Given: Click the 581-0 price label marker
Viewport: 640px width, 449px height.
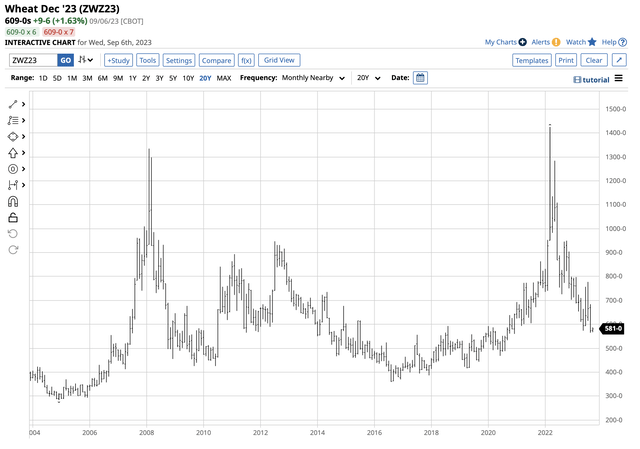Looking at the screenshot, I should 612,328.
